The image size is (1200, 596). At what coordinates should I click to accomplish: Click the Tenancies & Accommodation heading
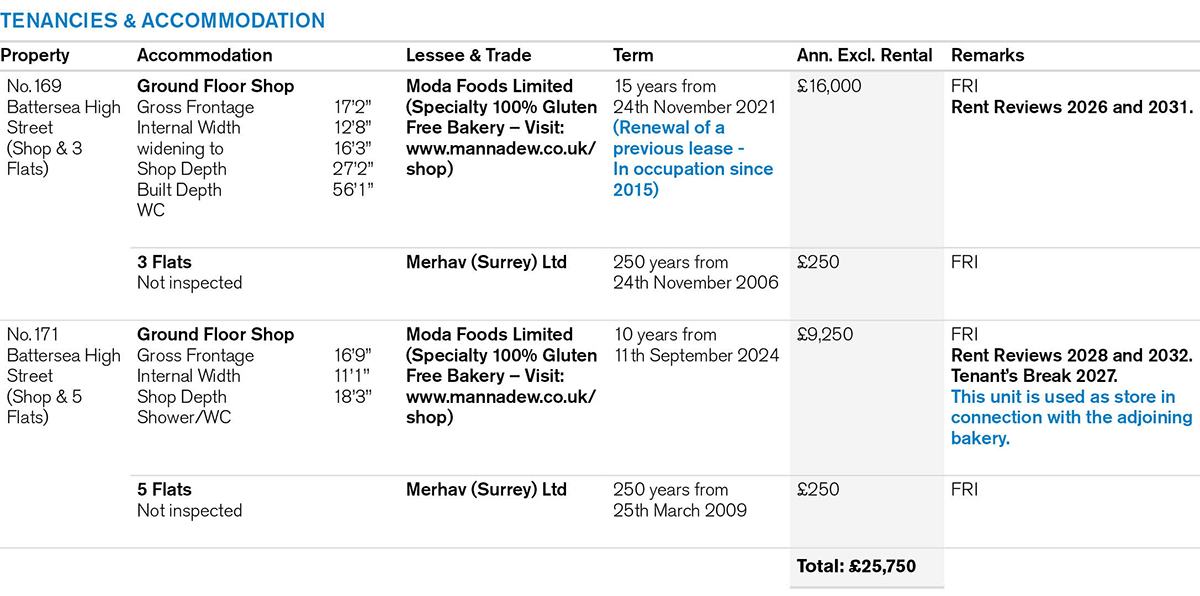click(163, 20)
